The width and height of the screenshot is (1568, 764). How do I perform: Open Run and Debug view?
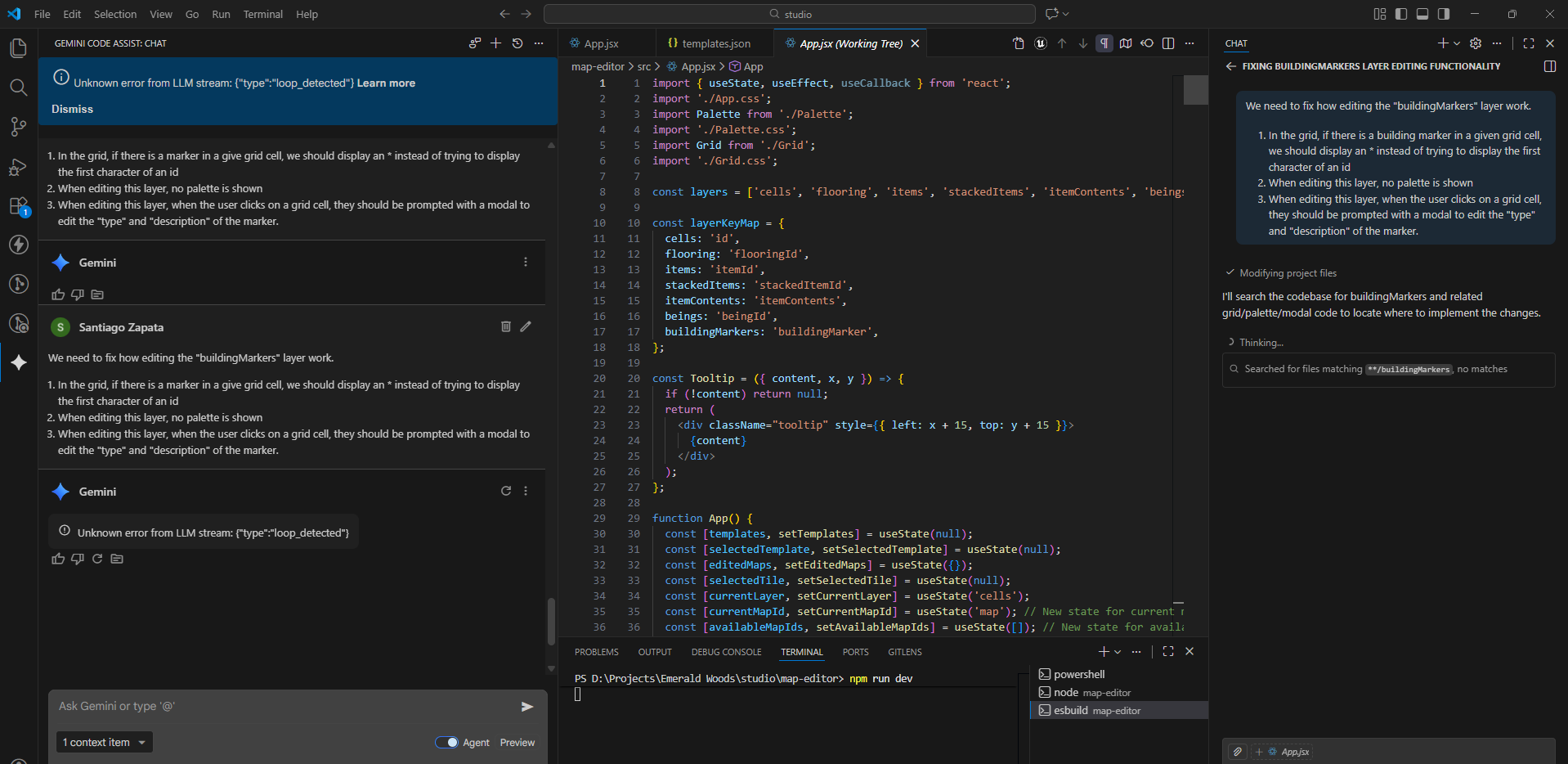pyautogui.click(x=18, y=167)
